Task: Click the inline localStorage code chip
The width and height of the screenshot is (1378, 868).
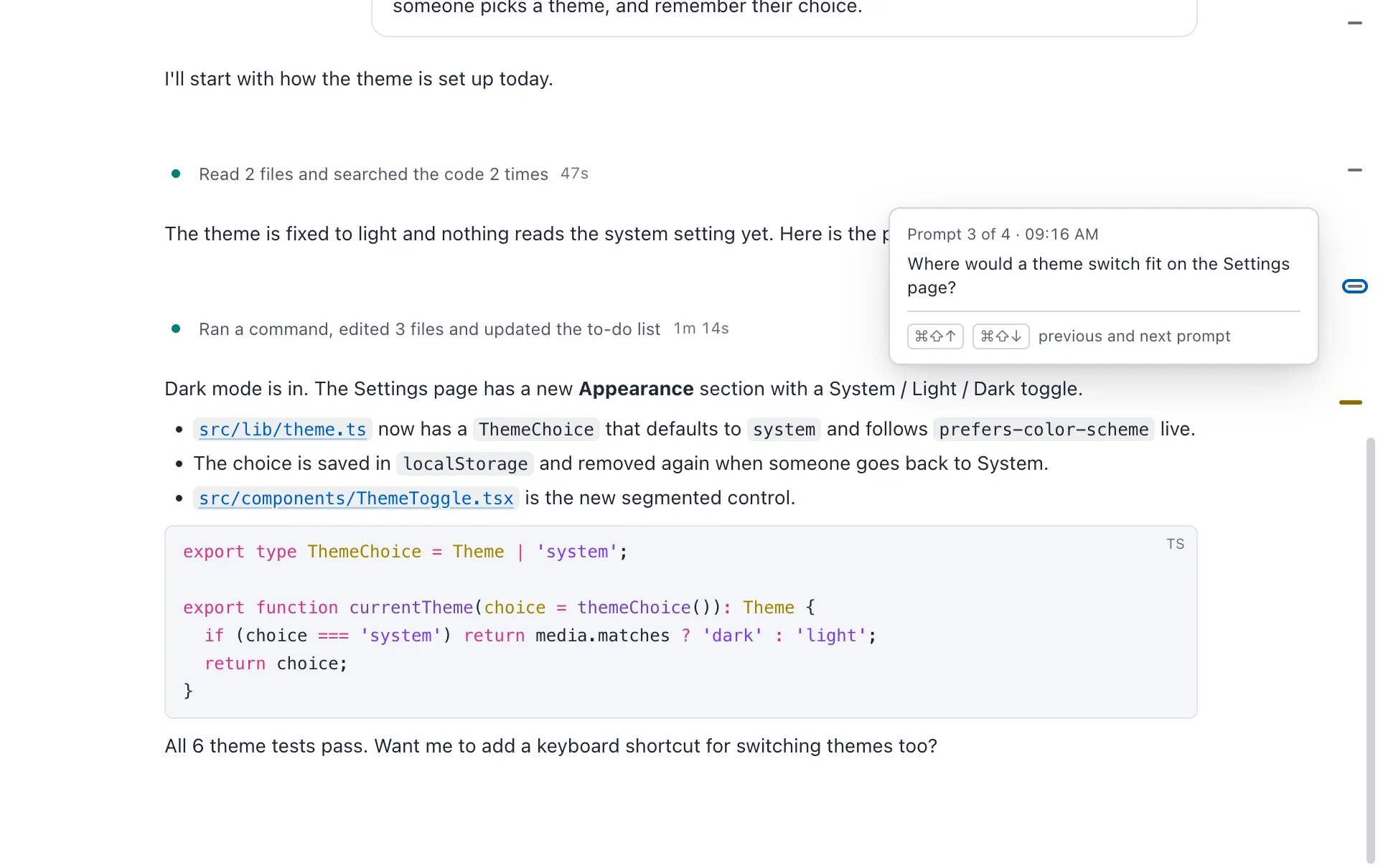Action: (465, 463)
